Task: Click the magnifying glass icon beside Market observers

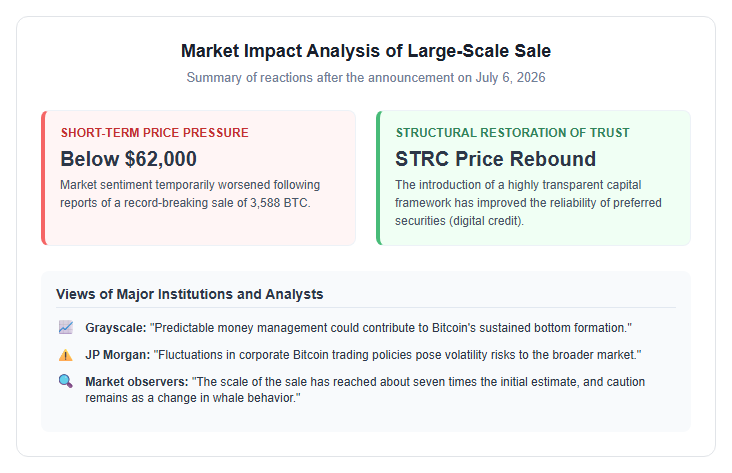Action: point(66,381)
